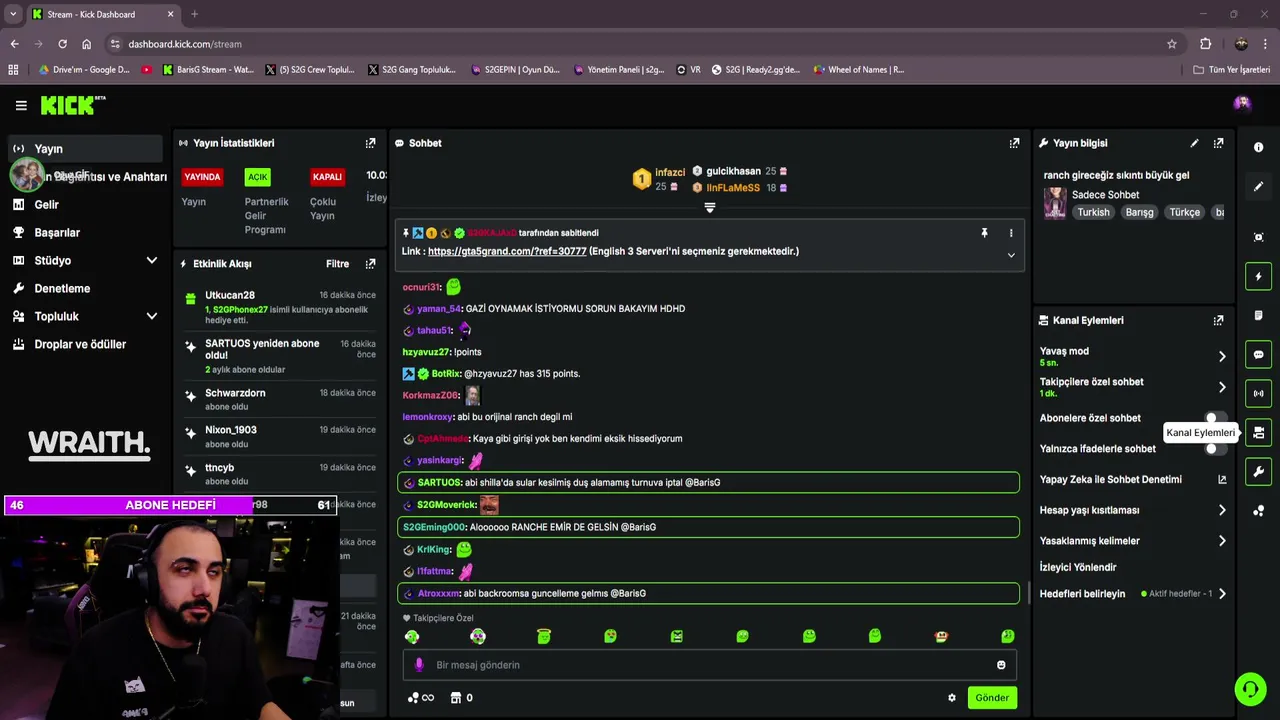1280x720 pixels.
Task: Reload the page in the browser
Action: 62,44
